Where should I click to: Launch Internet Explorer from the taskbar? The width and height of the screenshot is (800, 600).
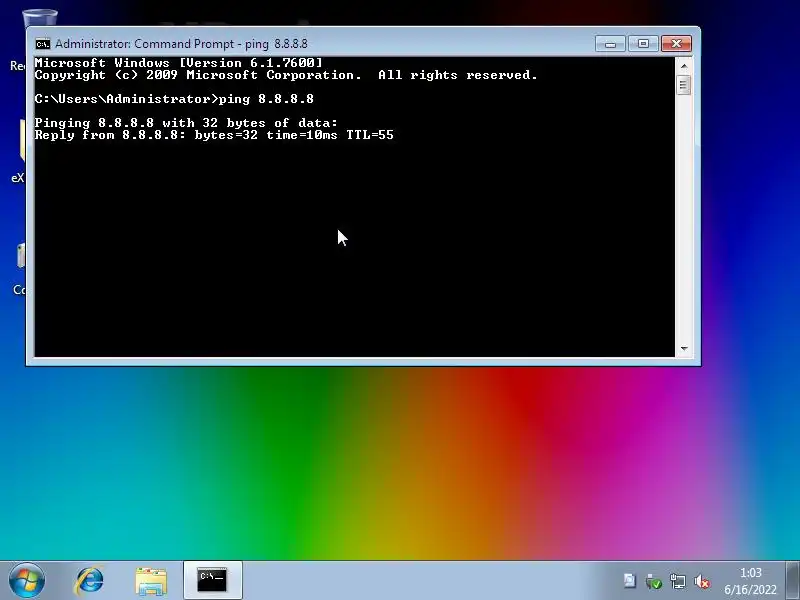point(90,581)
